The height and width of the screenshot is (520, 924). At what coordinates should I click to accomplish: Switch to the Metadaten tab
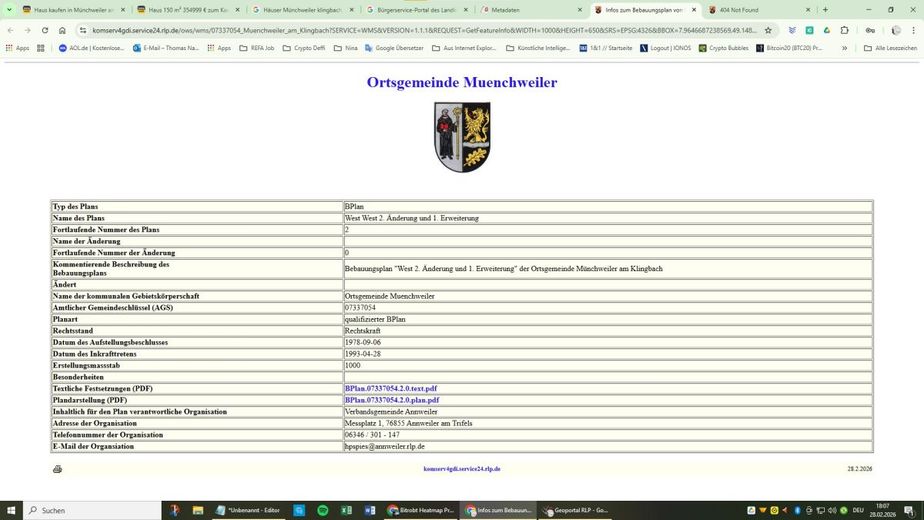pyautogui.click(x=529, y=10)
